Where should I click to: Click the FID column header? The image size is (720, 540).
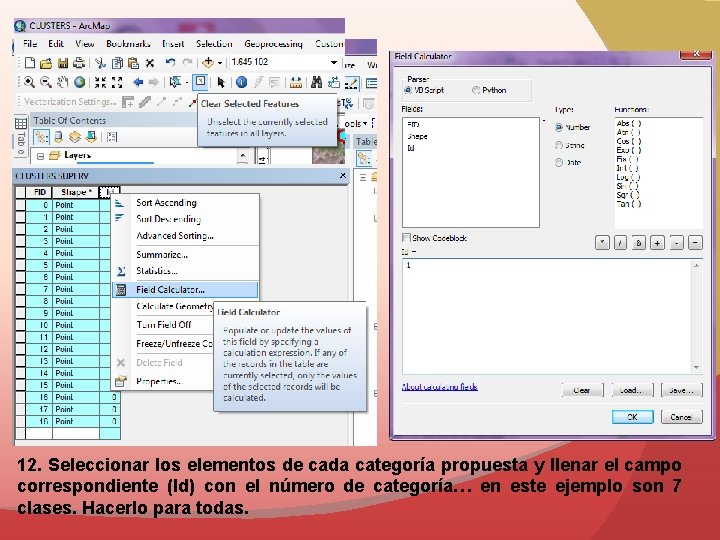click(39, 192)
